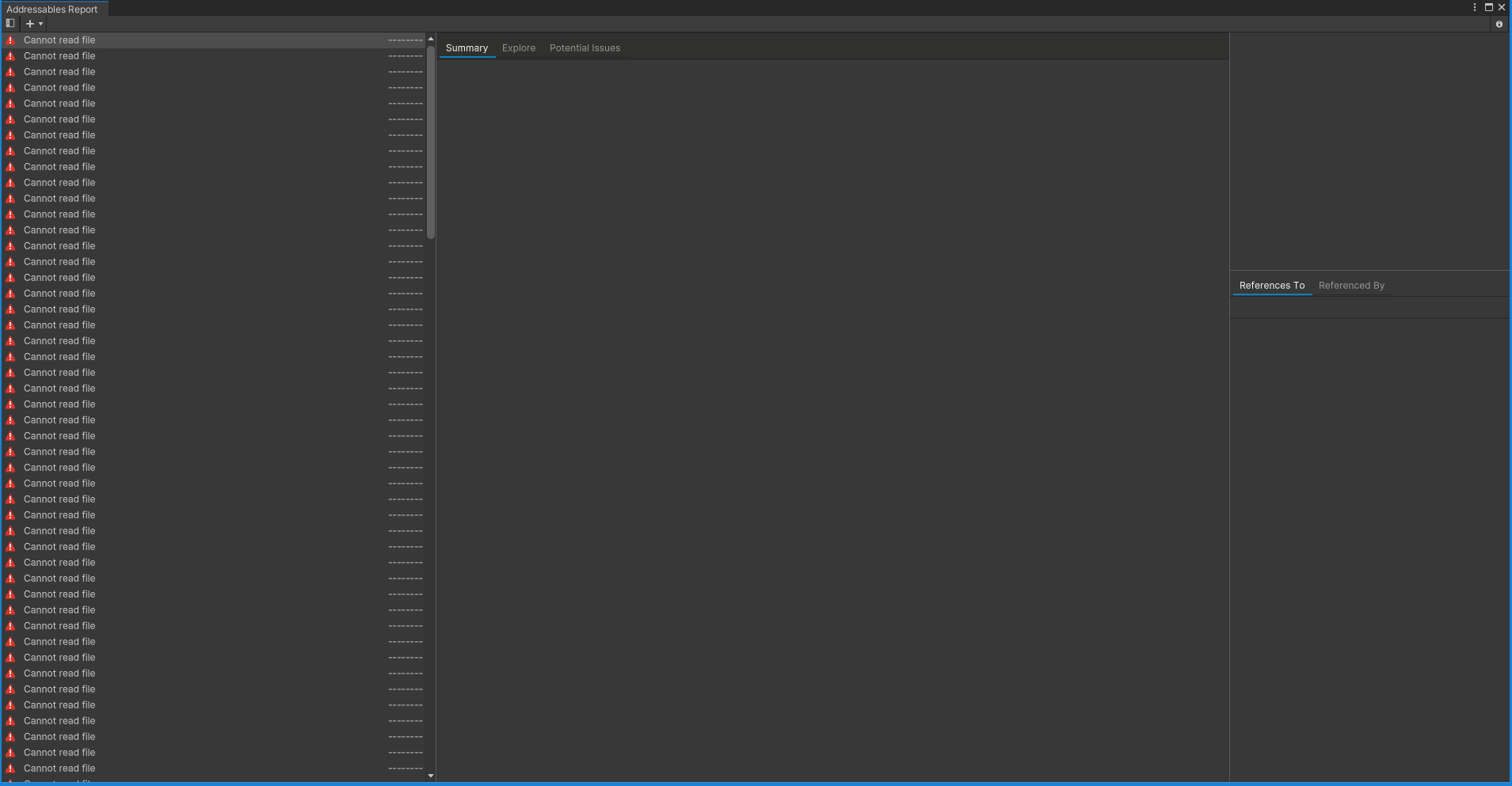1512x786 pixels.
Task: Select the last visible Cannot read file entry
Action: [59, 768]
